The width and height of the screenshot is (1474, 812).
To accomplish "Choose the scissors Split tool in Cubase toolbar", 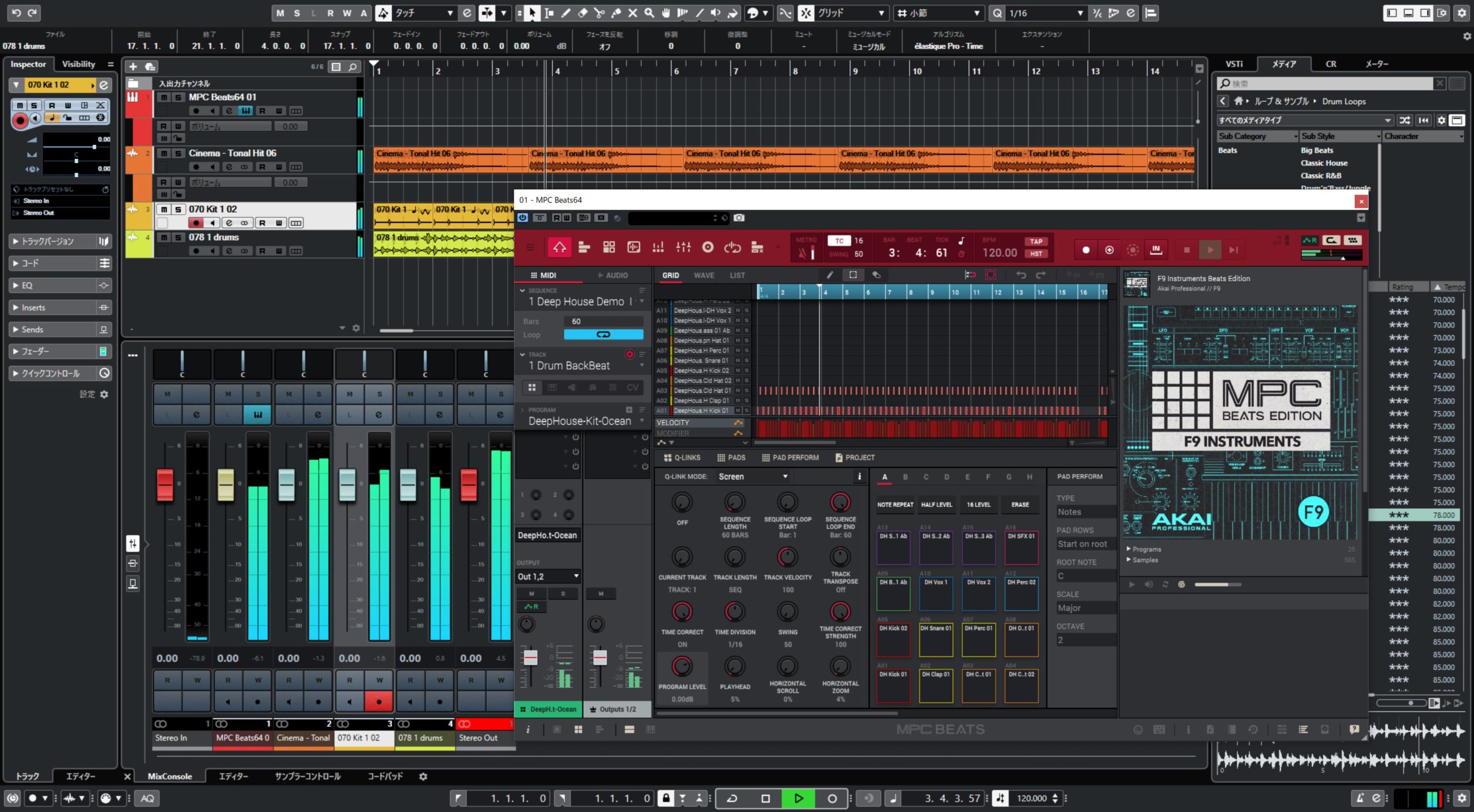I will [x=599, y=13].
